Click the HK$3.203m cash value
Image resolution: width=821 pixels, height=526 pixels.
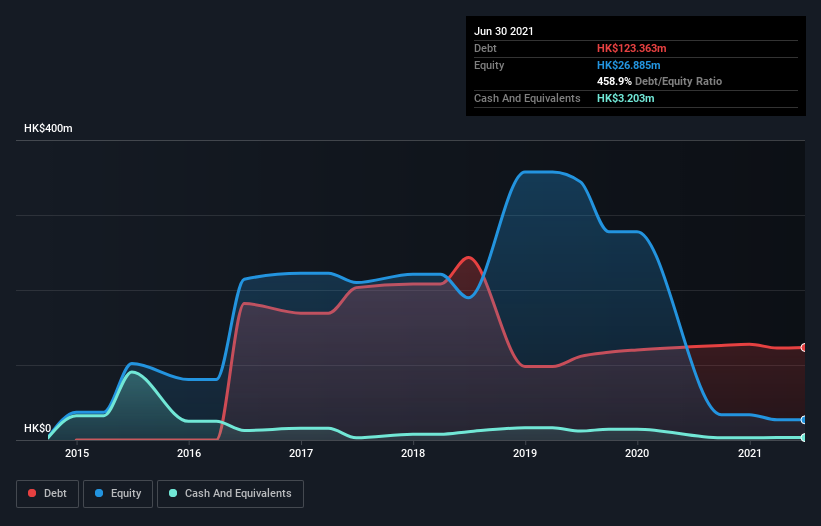[625, 98]
